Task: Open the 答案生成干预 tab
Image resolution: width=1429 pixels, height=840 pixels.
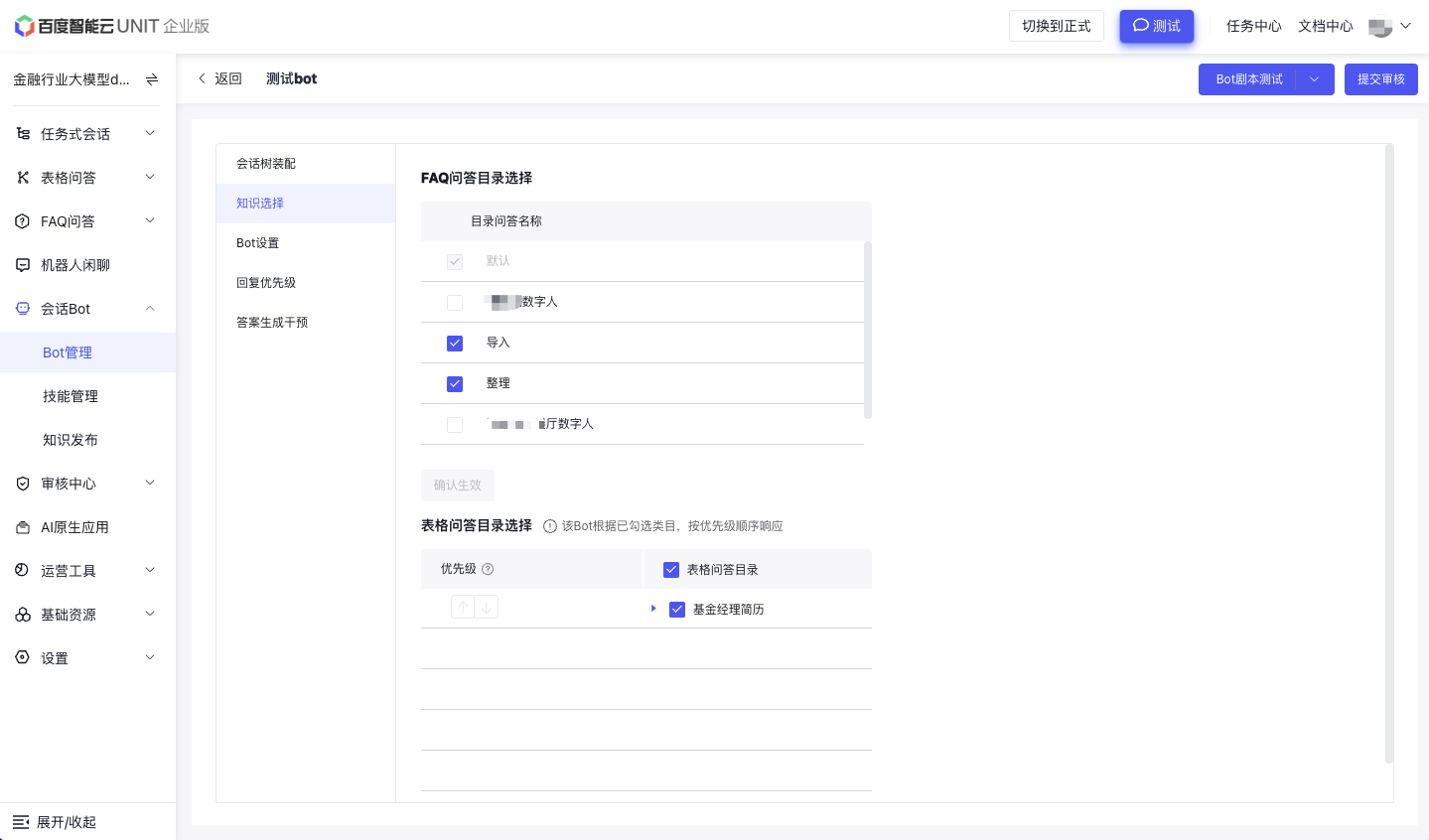Action: [306, 323]
